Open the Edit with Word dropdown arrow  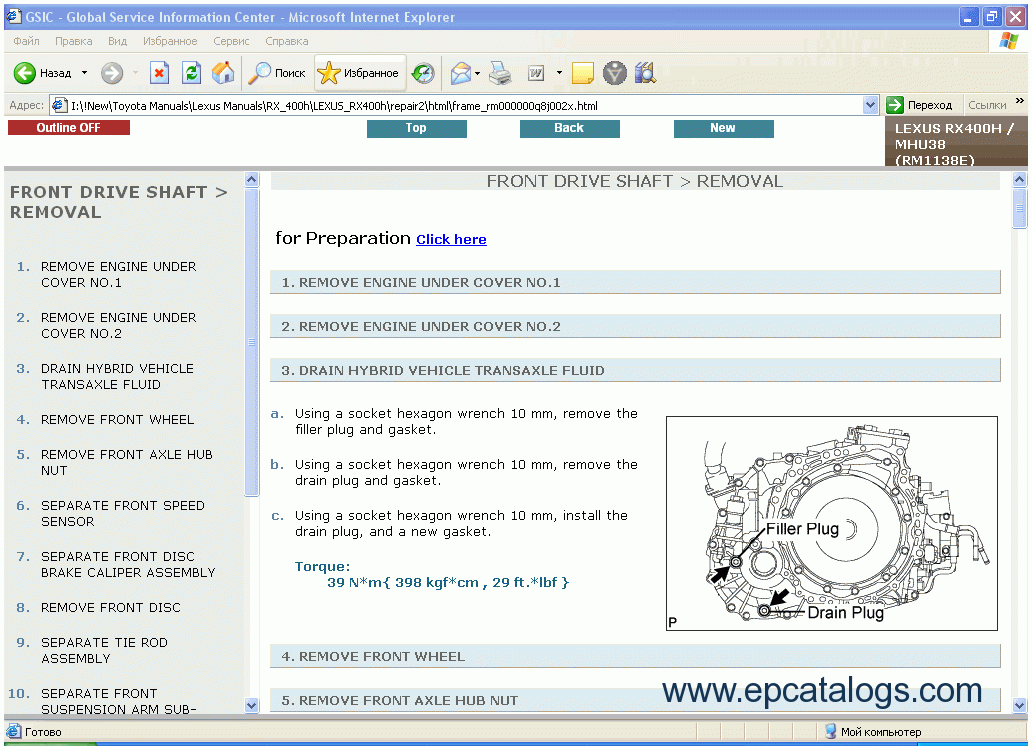click(x=559, y=73)
